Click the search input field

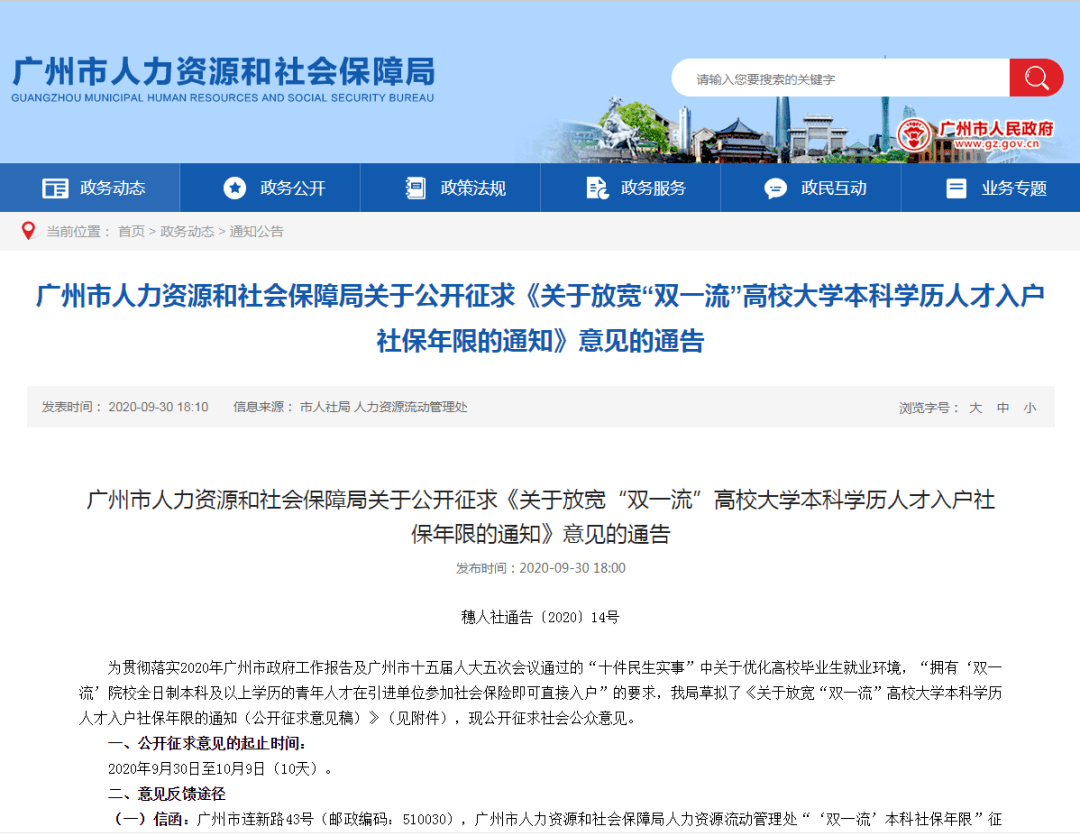point(840,77)
